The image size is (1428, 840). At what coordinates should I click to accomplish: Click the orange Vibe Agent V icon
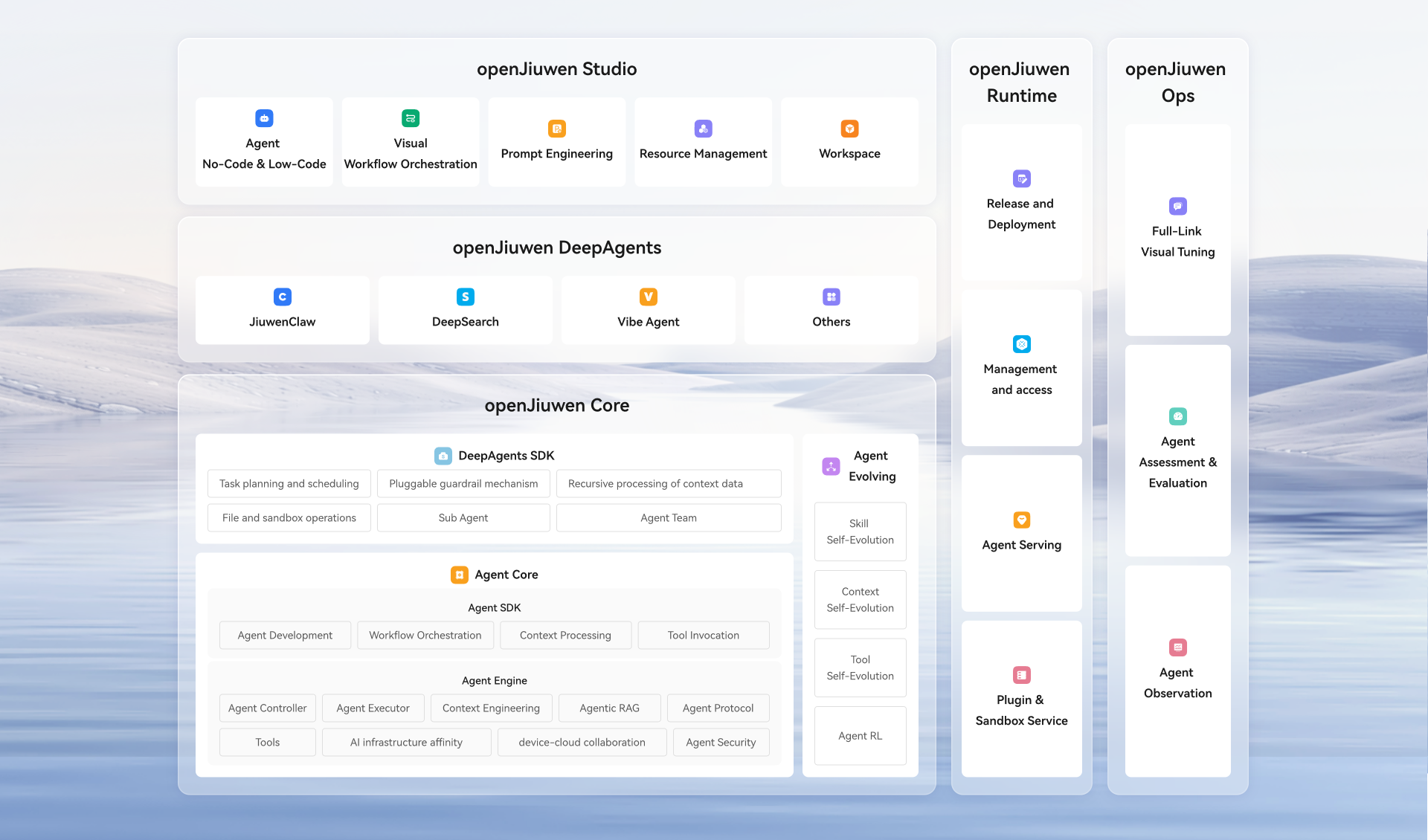point(649,297)
